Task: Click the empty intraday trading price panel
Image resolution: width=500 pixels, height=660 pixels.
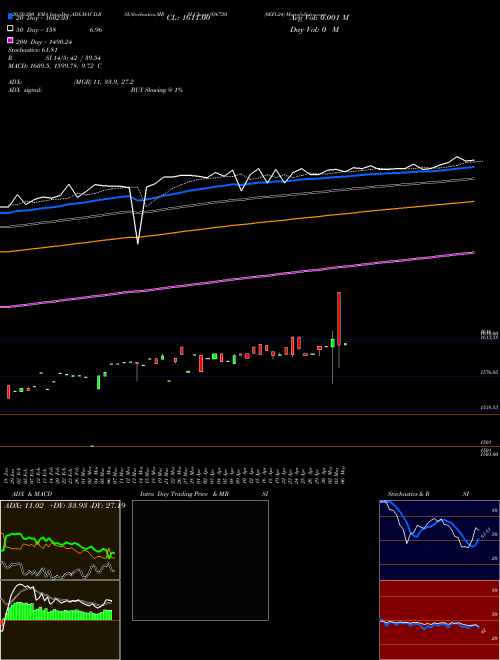Action: (200, 560)
